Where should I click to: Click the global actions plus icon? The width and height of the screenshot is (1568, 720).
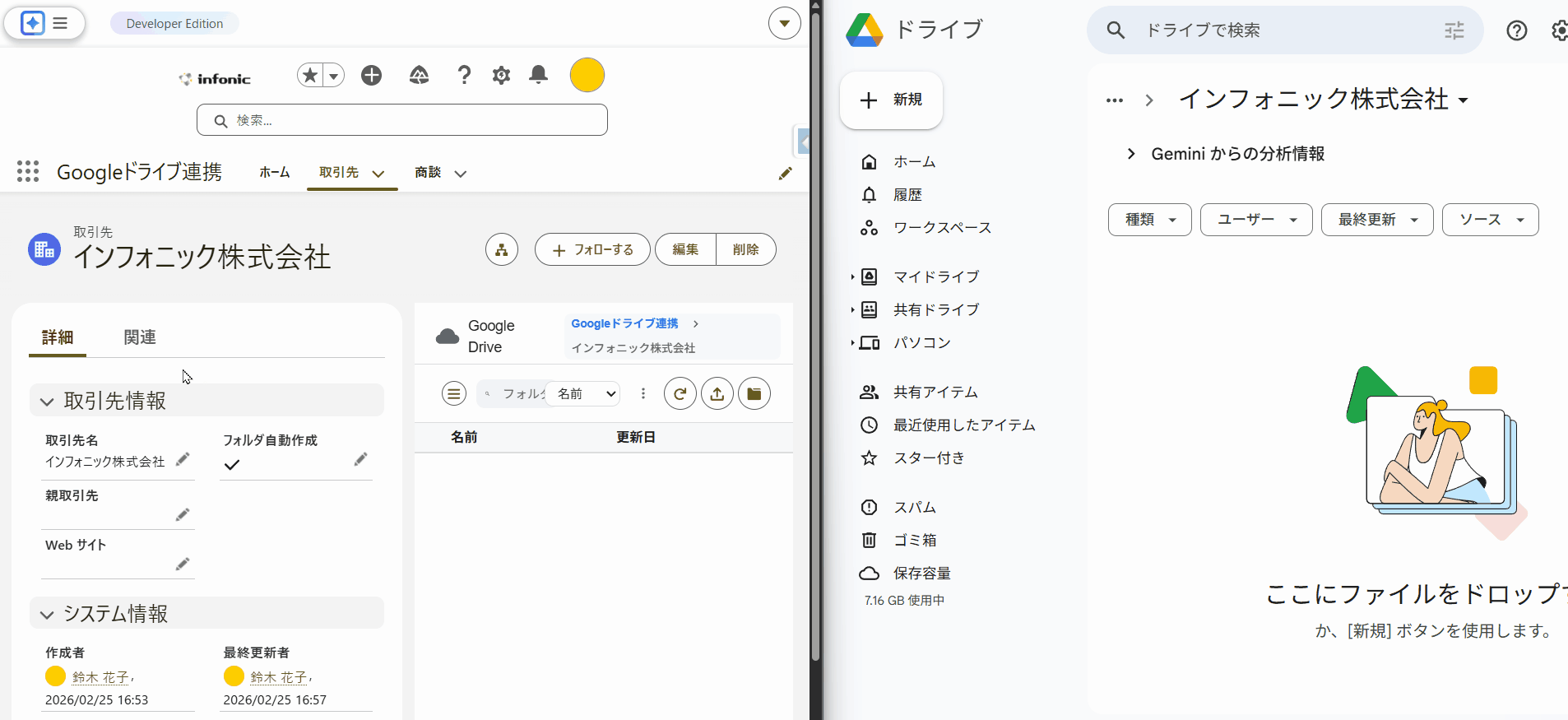click(372, 76)
